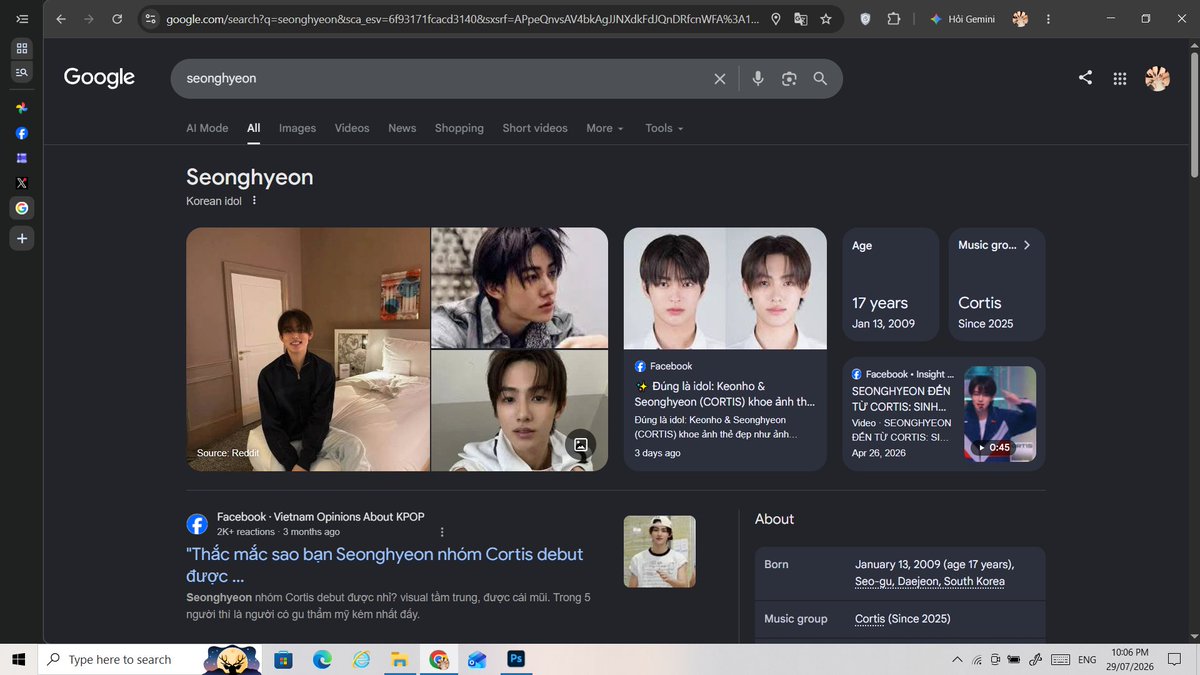Open File Explorer from taskbar
The height and width of the screenshot is (675, 1200).
click(399, 660)
